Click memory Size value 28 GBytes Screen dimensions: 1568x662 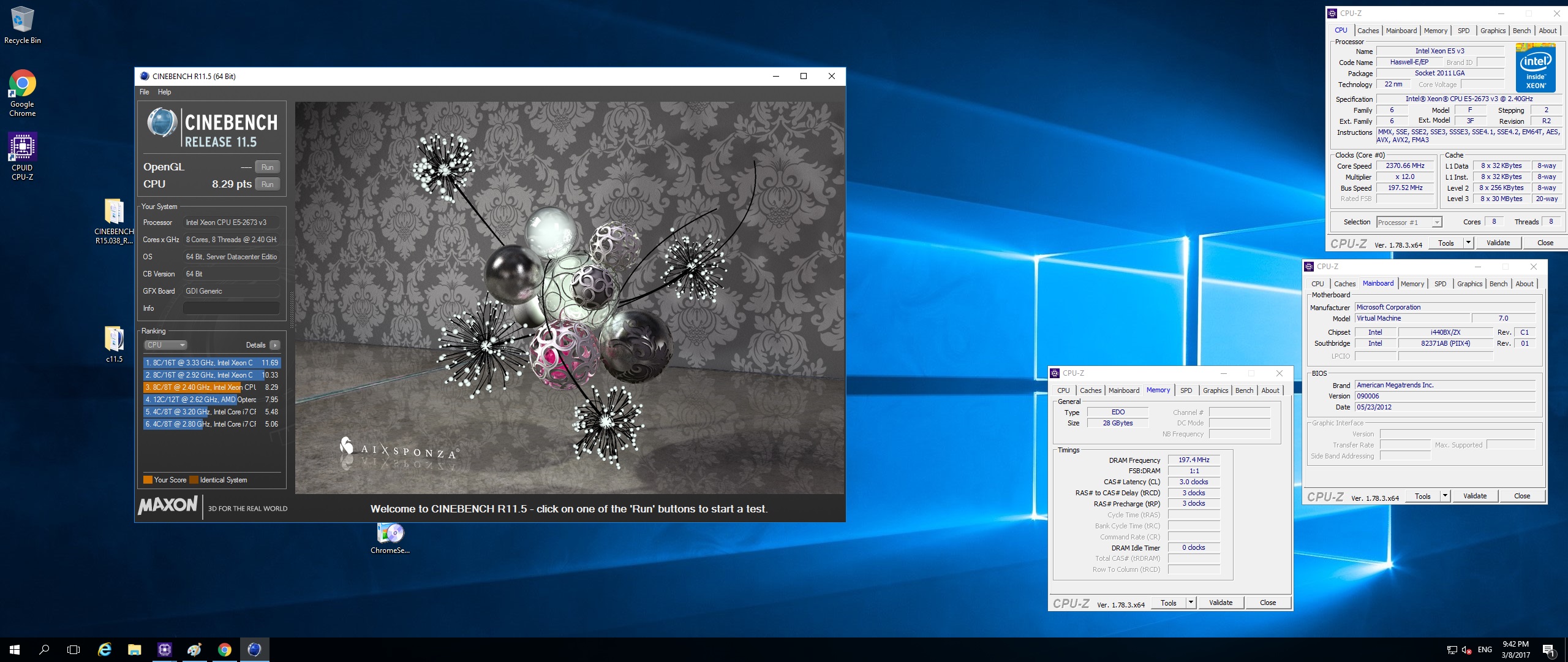[1118, 423]
